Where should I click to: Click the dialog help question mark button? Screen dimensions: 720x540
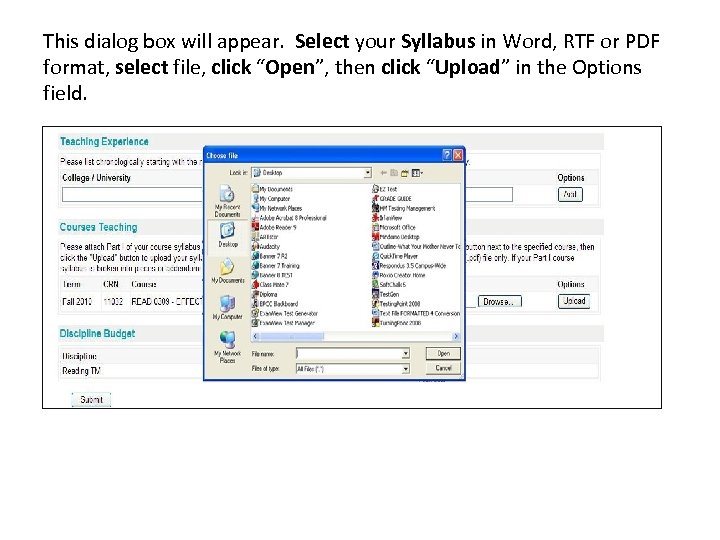click(x=447, y=155)
